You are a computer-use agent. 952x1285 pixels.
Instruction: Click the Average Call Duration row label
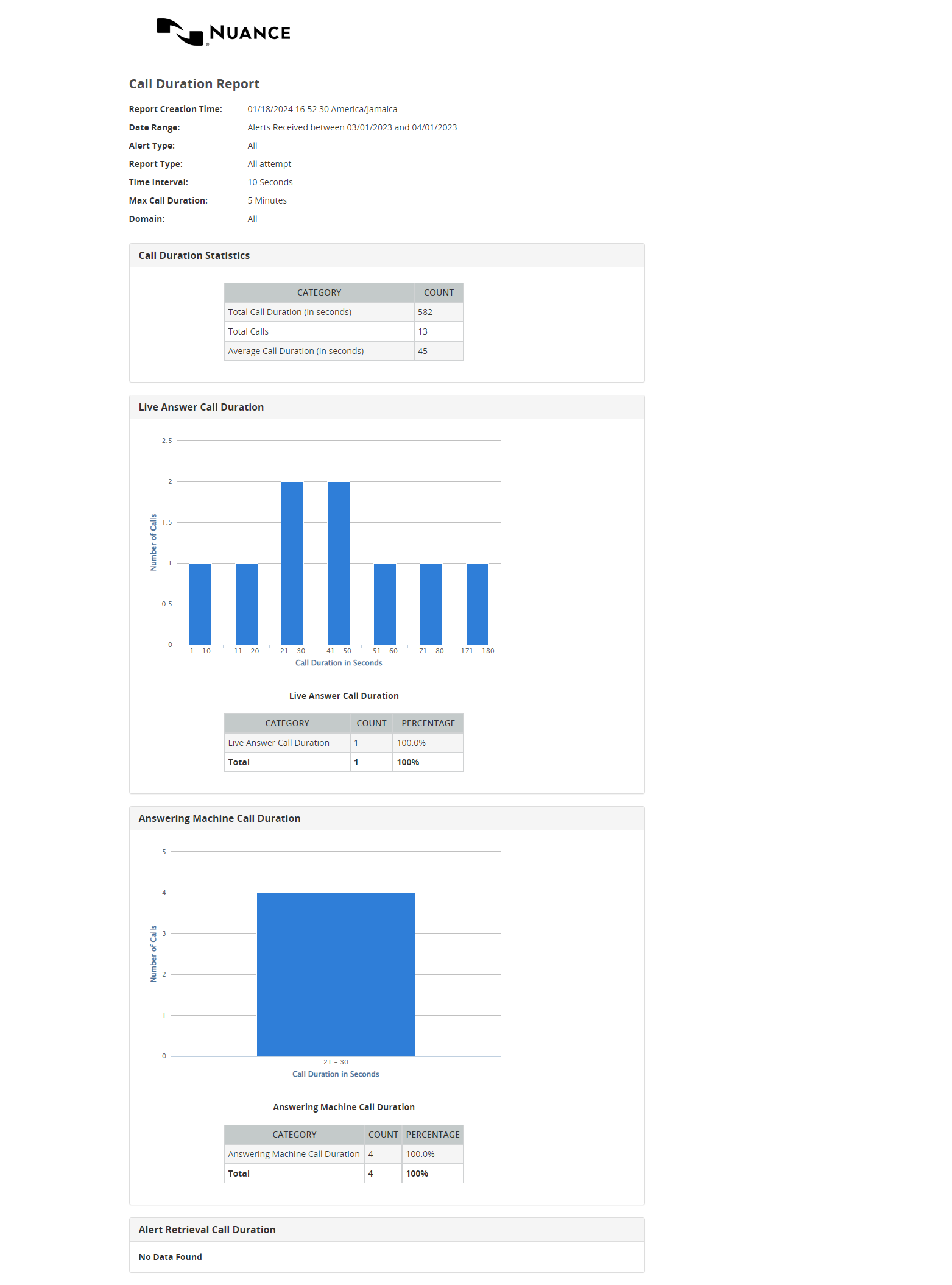point(296,351)
